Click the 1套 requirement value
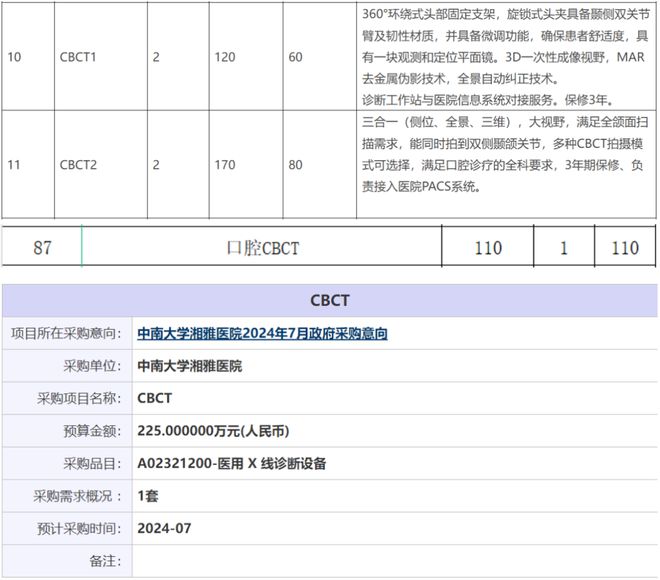This screenshot has height=580, width=660. click(x=148, y=496)
